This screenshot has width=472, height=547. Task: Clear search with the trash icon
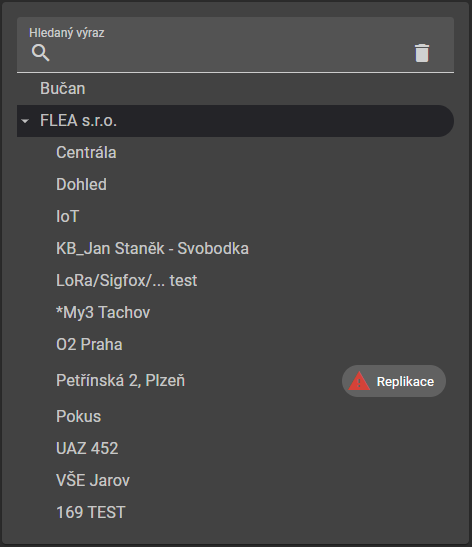pos(422,53)
